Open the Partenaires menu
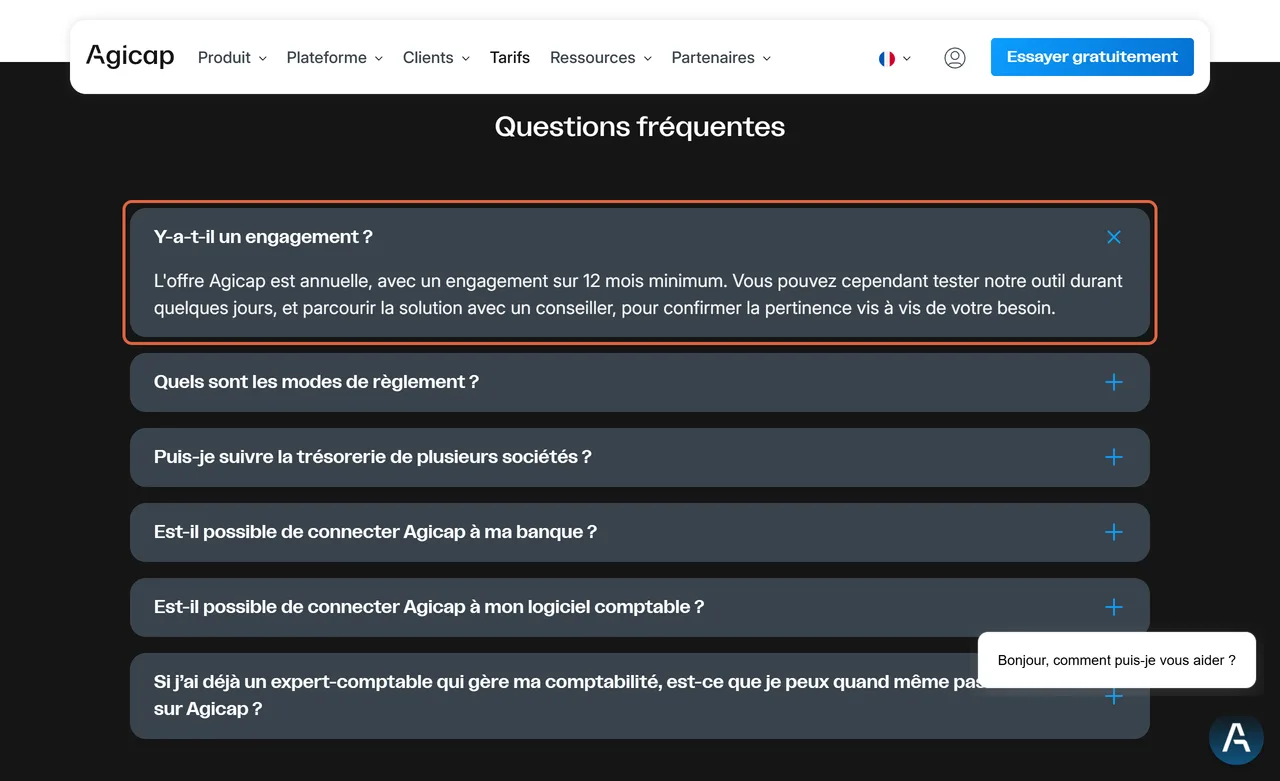This screenshot has width=1280, height=781. (x=721, y=58)
